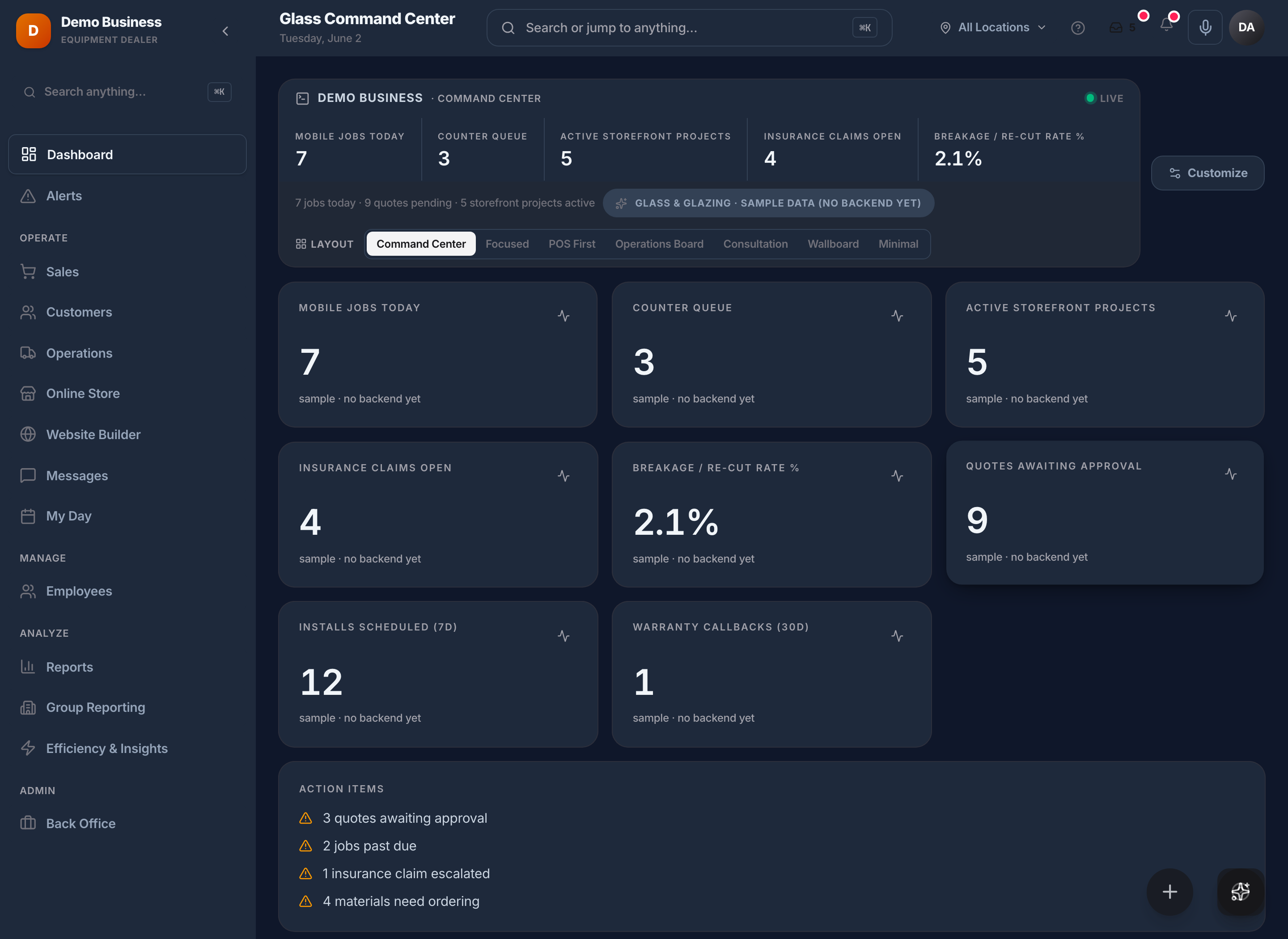Click the Mobile Jobs Today activity icon
1288x939 pixels.
[x=563, y=316]
